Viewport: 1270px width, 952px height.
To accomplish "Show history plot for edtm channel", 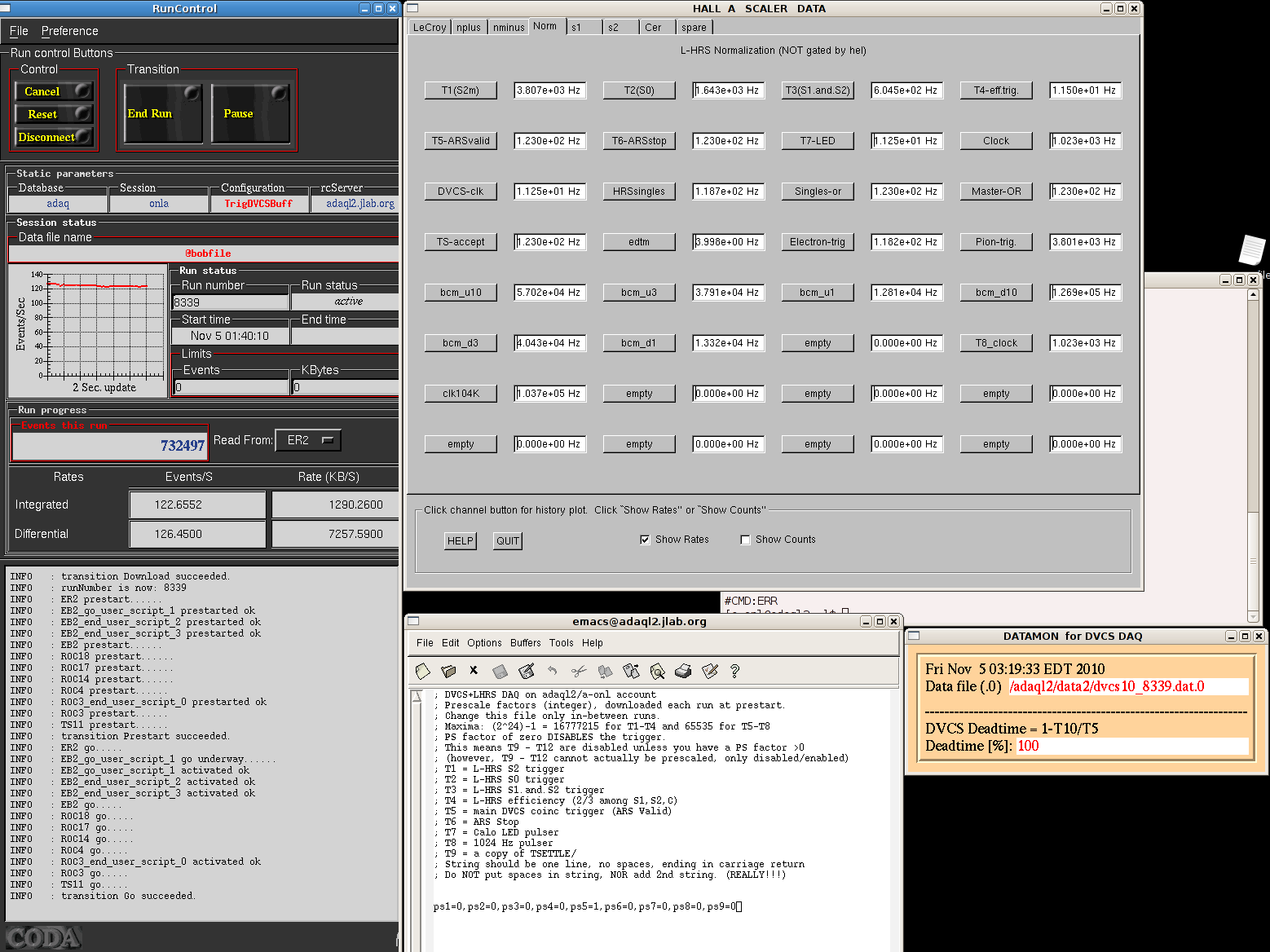I will [639, 242].
